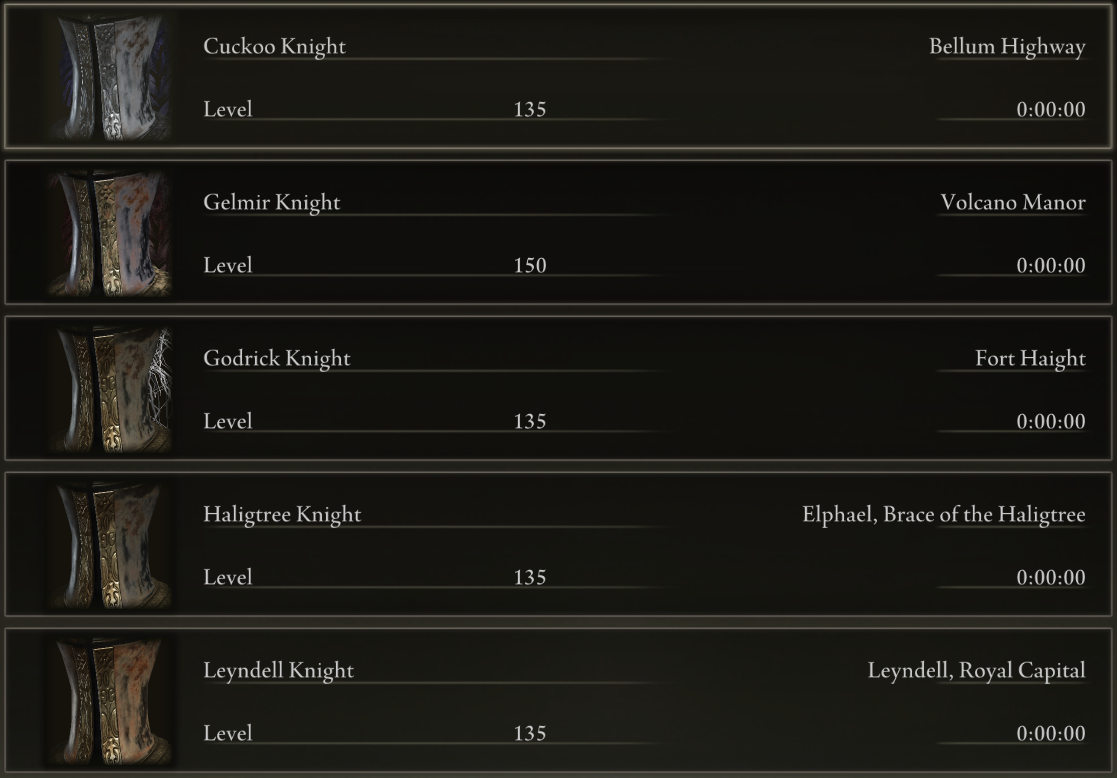The image size is (1117, 778).
Task: Click Elphael, Brace of the Haligtree location
Action: [x=944, y=514]
